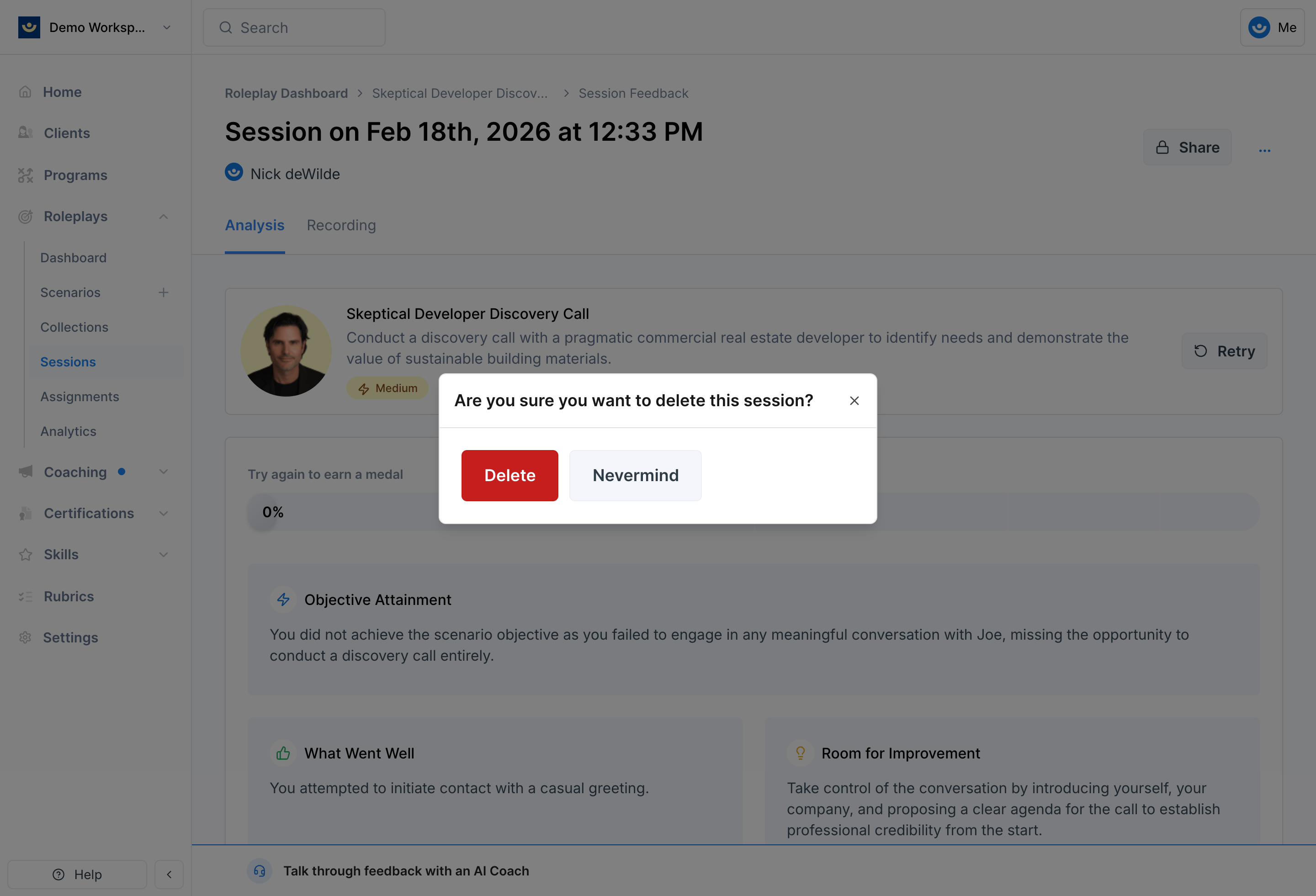1316x896 pixels.
Task: Click the Skeptical Developer Discovery Call title
Action: (x=468, y=314)
